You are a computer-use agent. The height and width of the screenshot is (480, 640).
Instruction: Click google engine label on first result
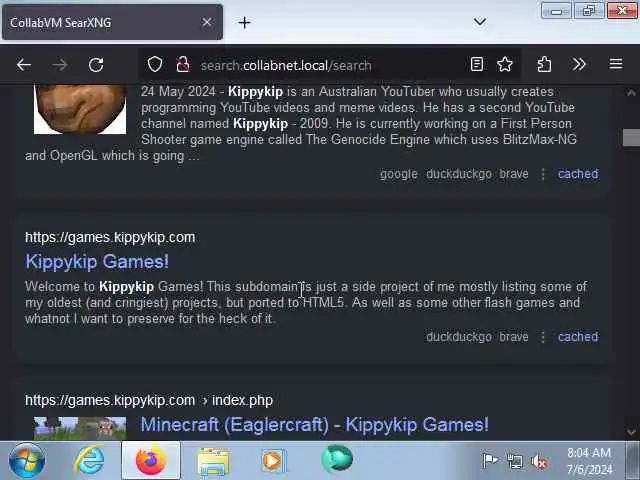point(399,174)
